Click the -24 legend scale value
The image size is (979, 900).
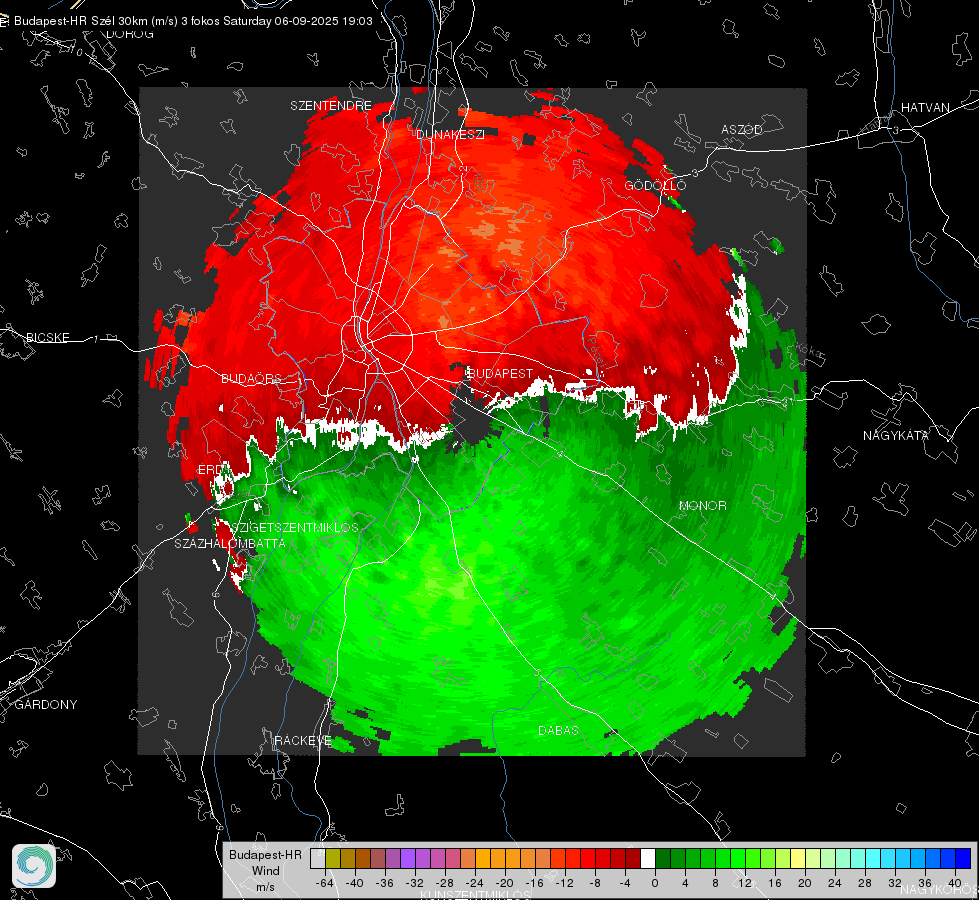tap(474, 883)
